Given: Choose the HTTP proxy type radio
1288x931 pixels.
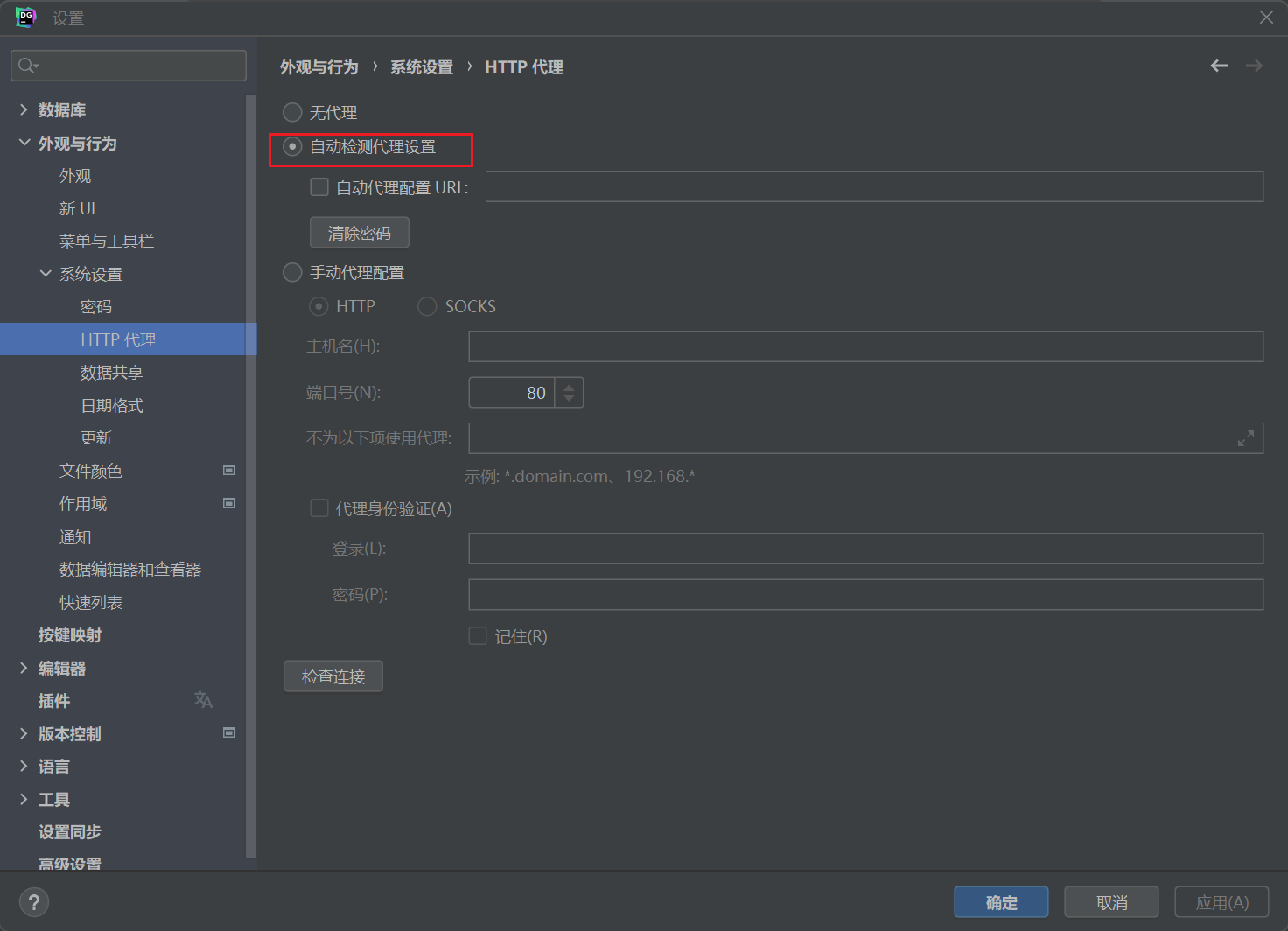Looking at the screenshot, I should [x=319, y=306].
